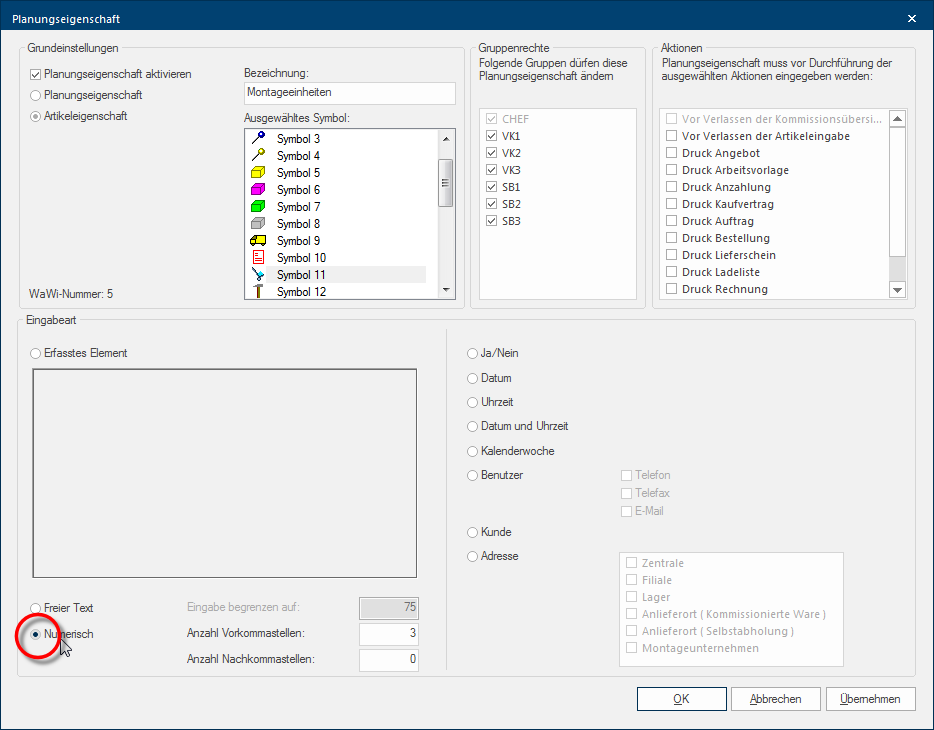The height and width of the screenshot is (730, 934).
Task: Select the Freier Text radio option
Action: pyautogui.click(x=36, y=608)
